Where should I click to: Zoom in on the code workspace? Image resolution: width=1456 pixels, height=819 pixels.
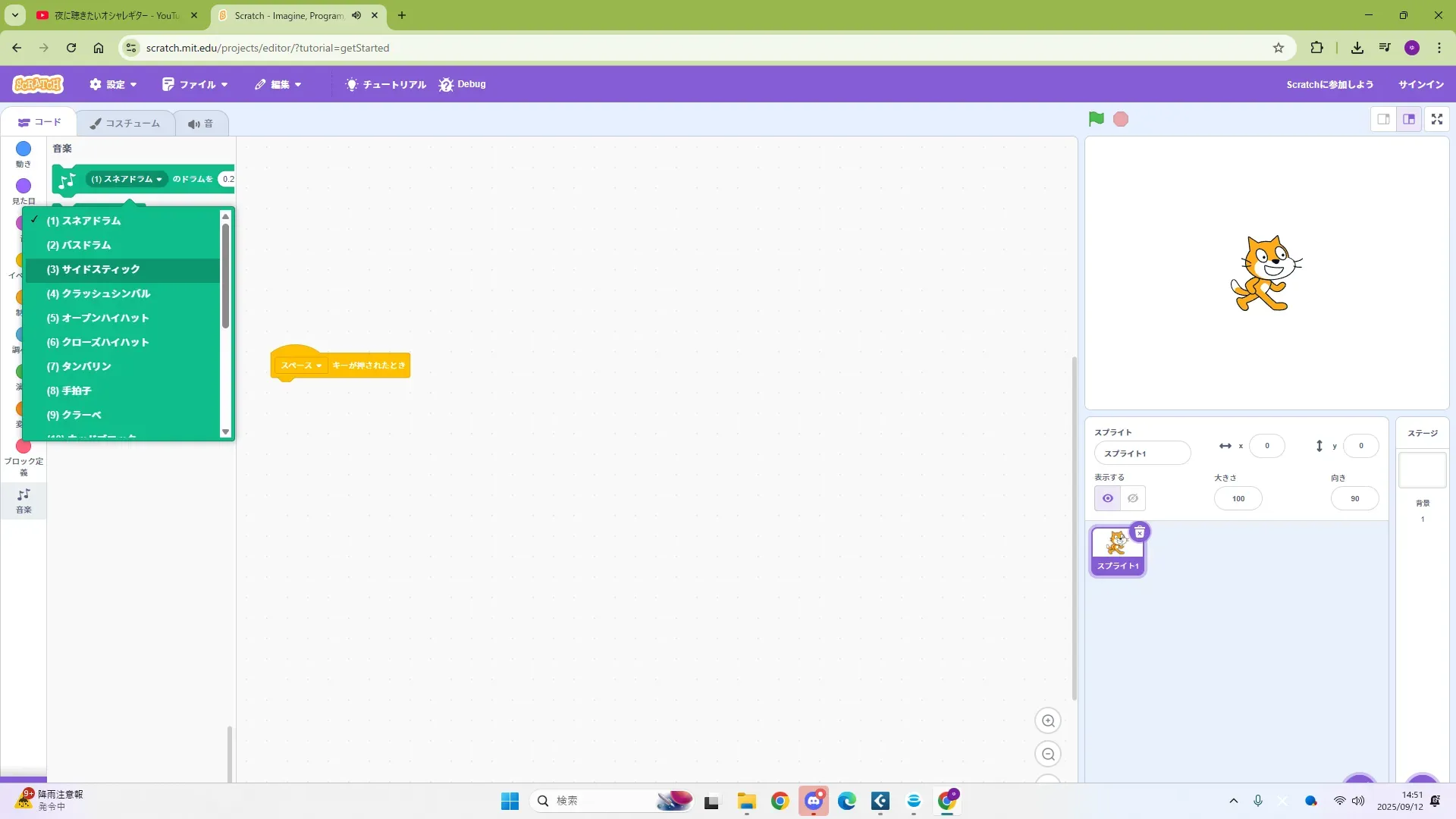[1048, 721]
